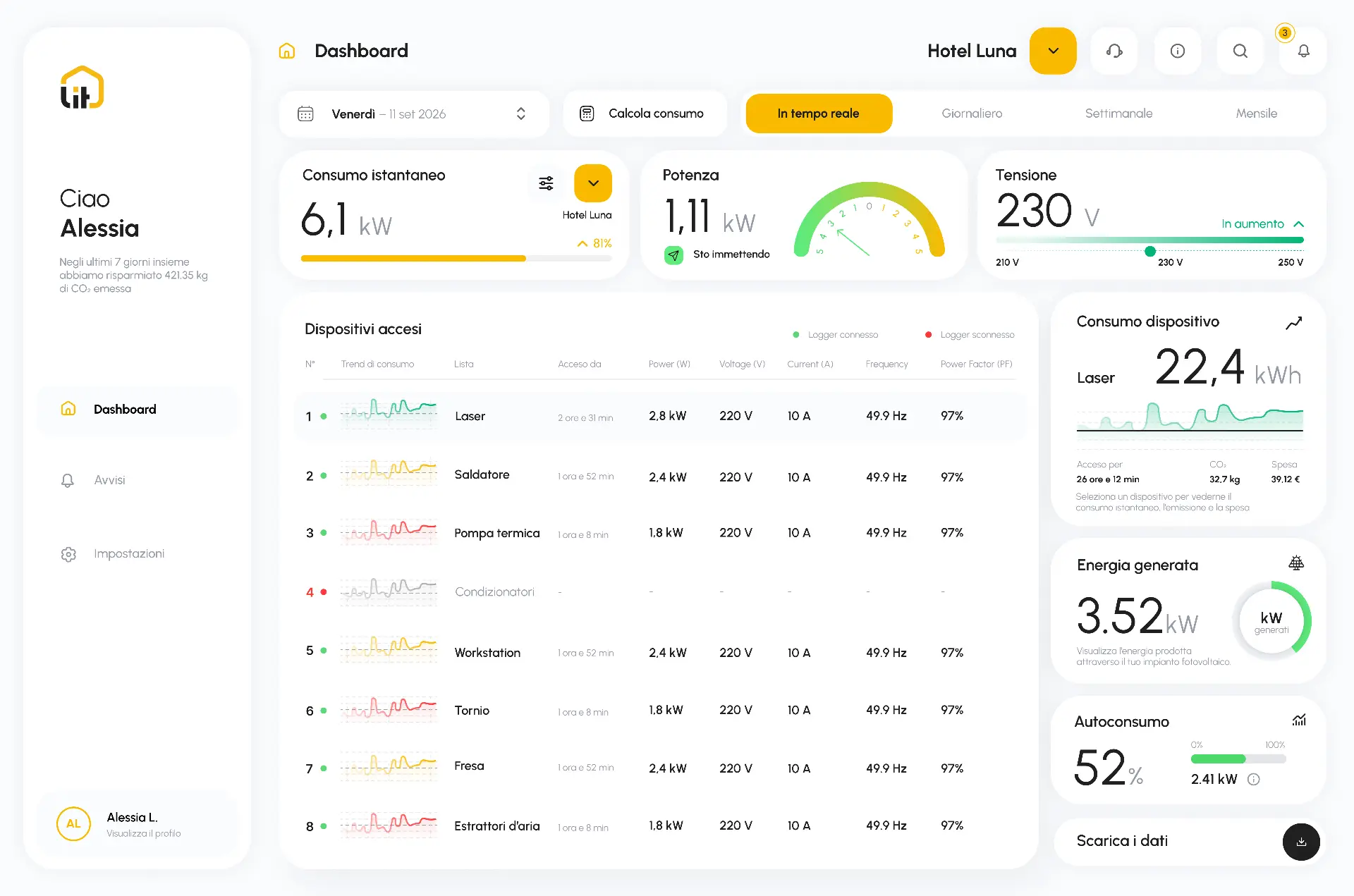Image resolution: width=1354 pixels, height=896 pixels.
Task: Click the Lit logo in sidebar
Action: click(x=82, y=87)
